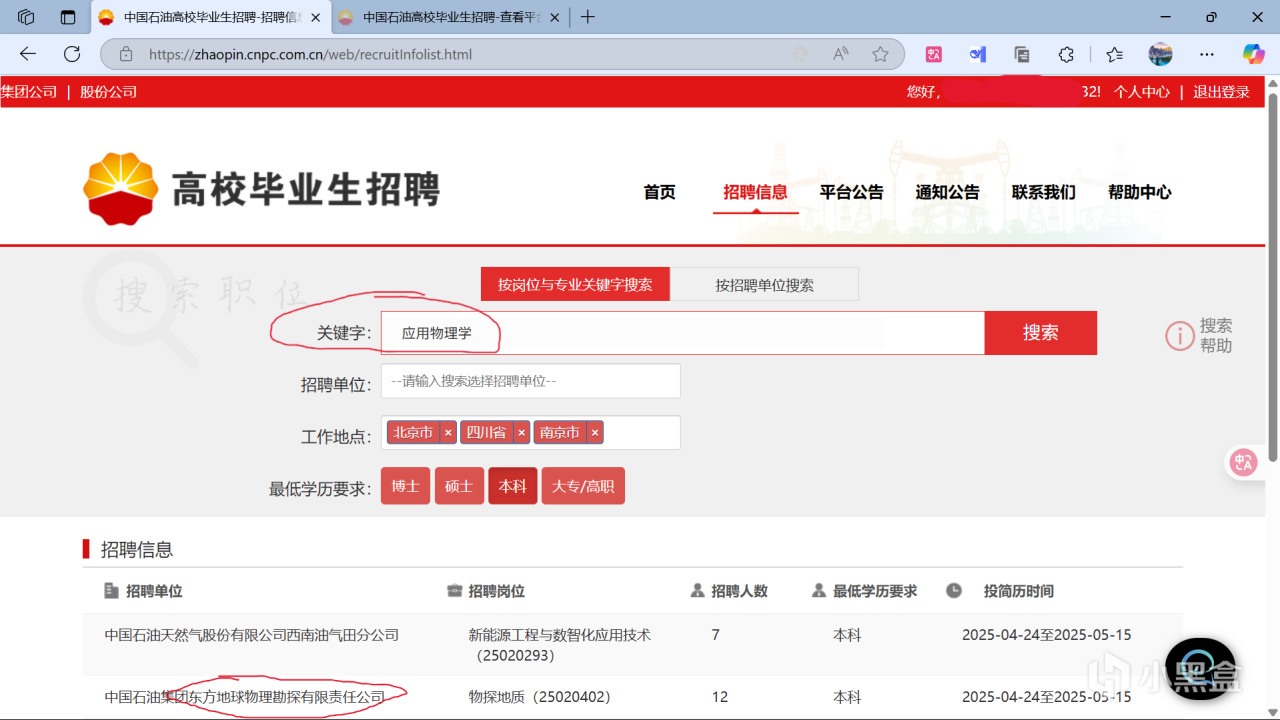Select the 按招聘单位搜索 tab
The height and width of the screenshot is (720, 1280).
click(764, 284)
